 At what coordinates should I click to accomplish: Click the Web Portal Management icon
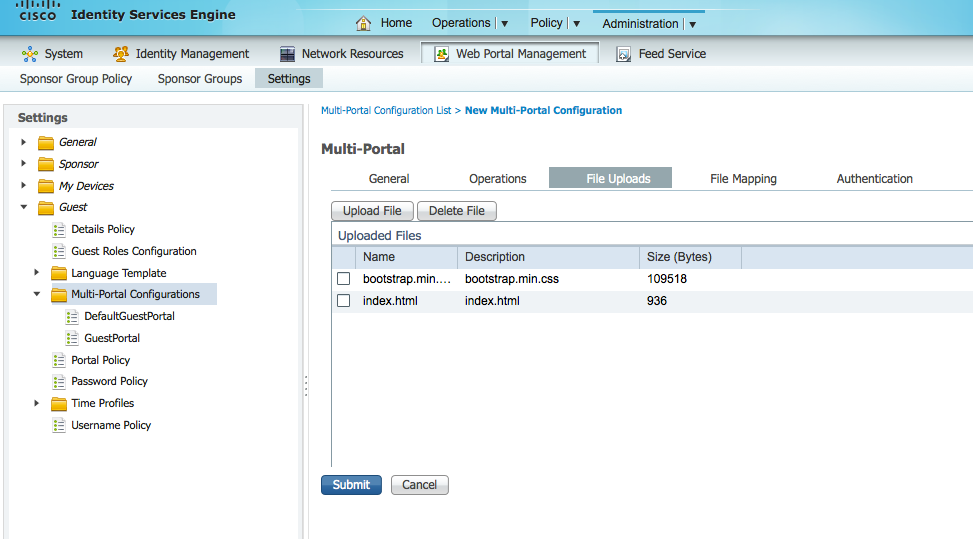(x=441, y=54)
